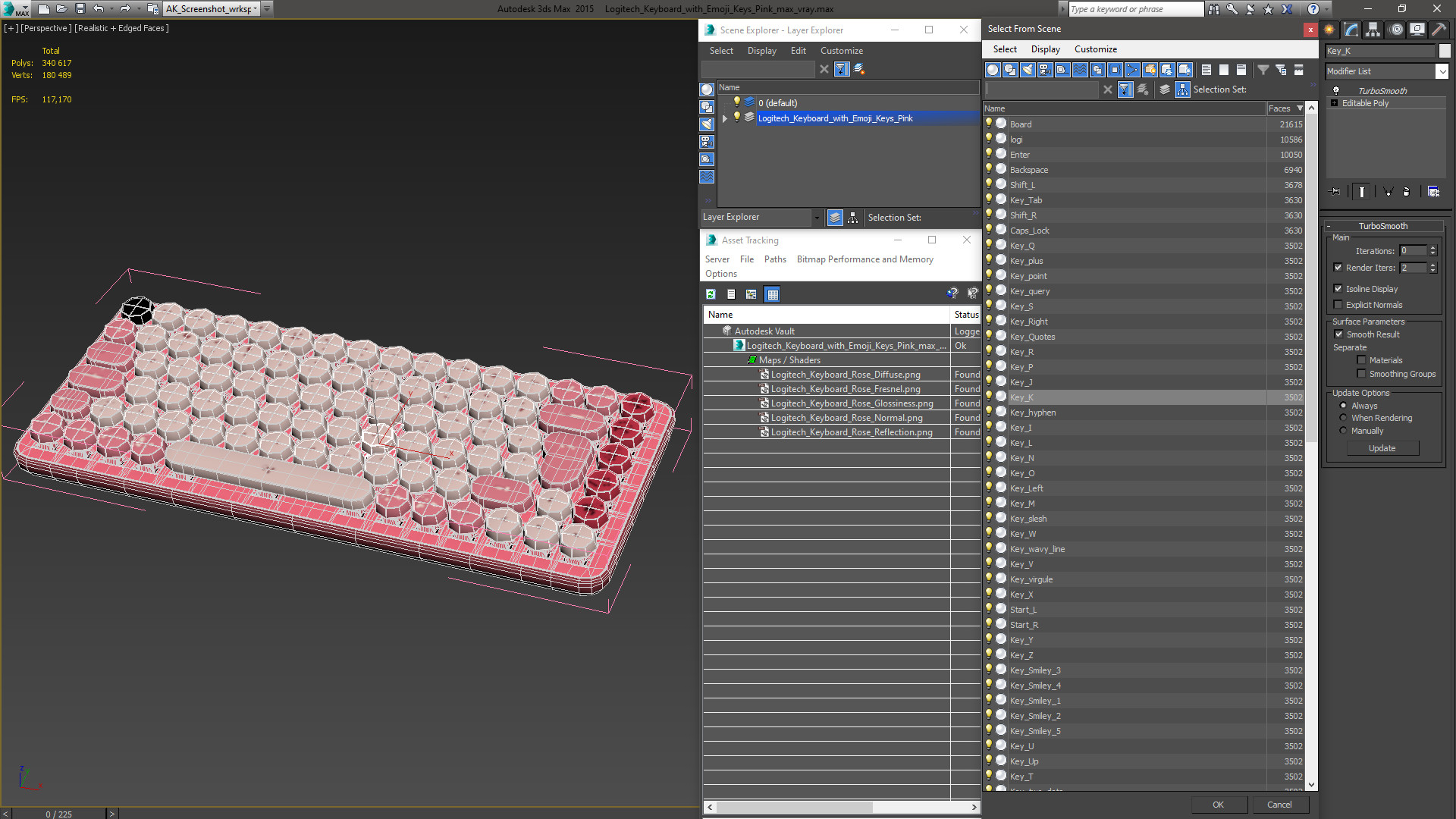Open Customize menu in Select From Scene
This screenshot has height=819, width=1456.
(x=1095, y=49)
